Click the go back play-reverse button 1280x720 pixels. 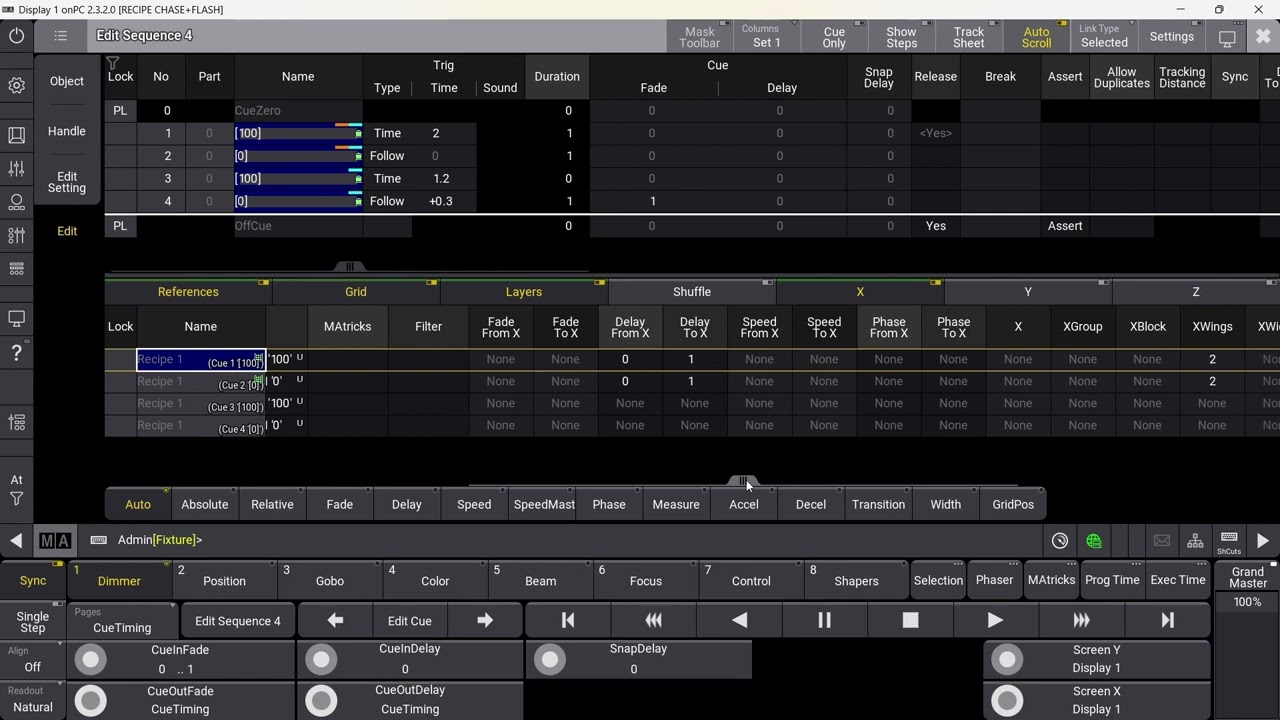click(739, 621)
